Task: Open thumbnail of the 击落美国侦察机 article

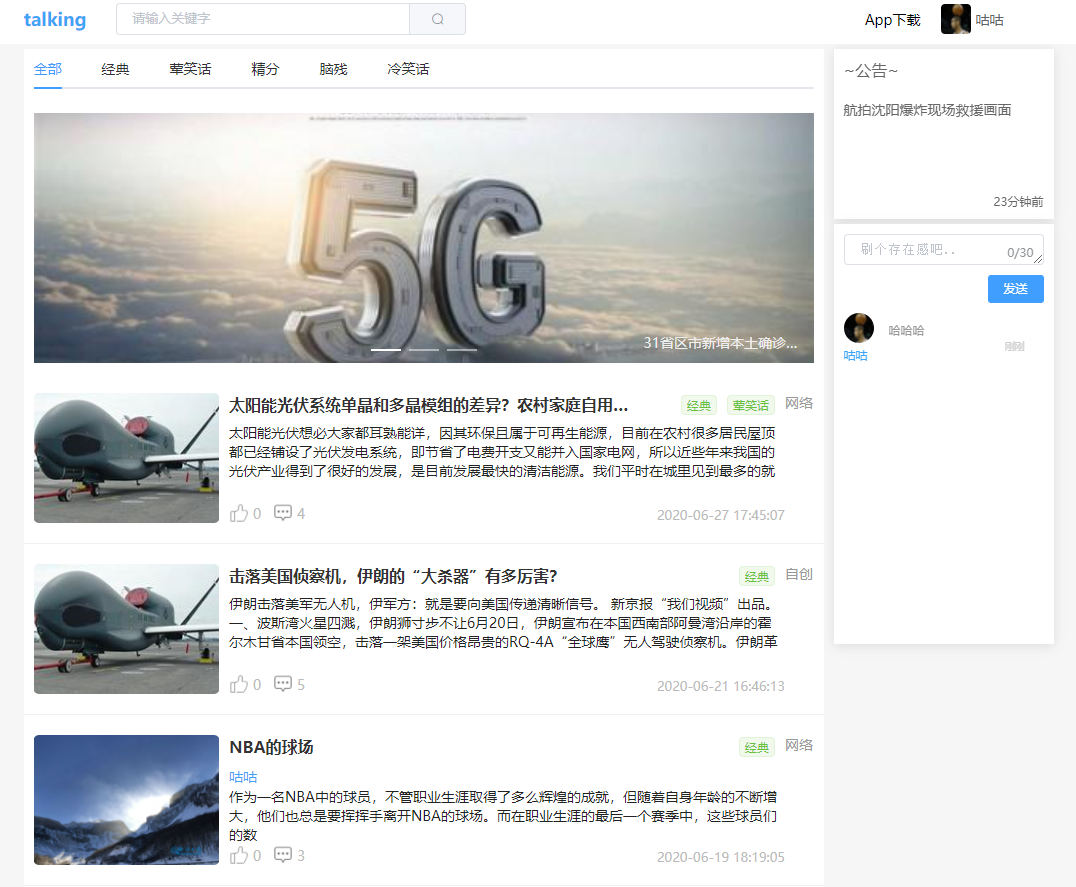Action: click(126, 628)
